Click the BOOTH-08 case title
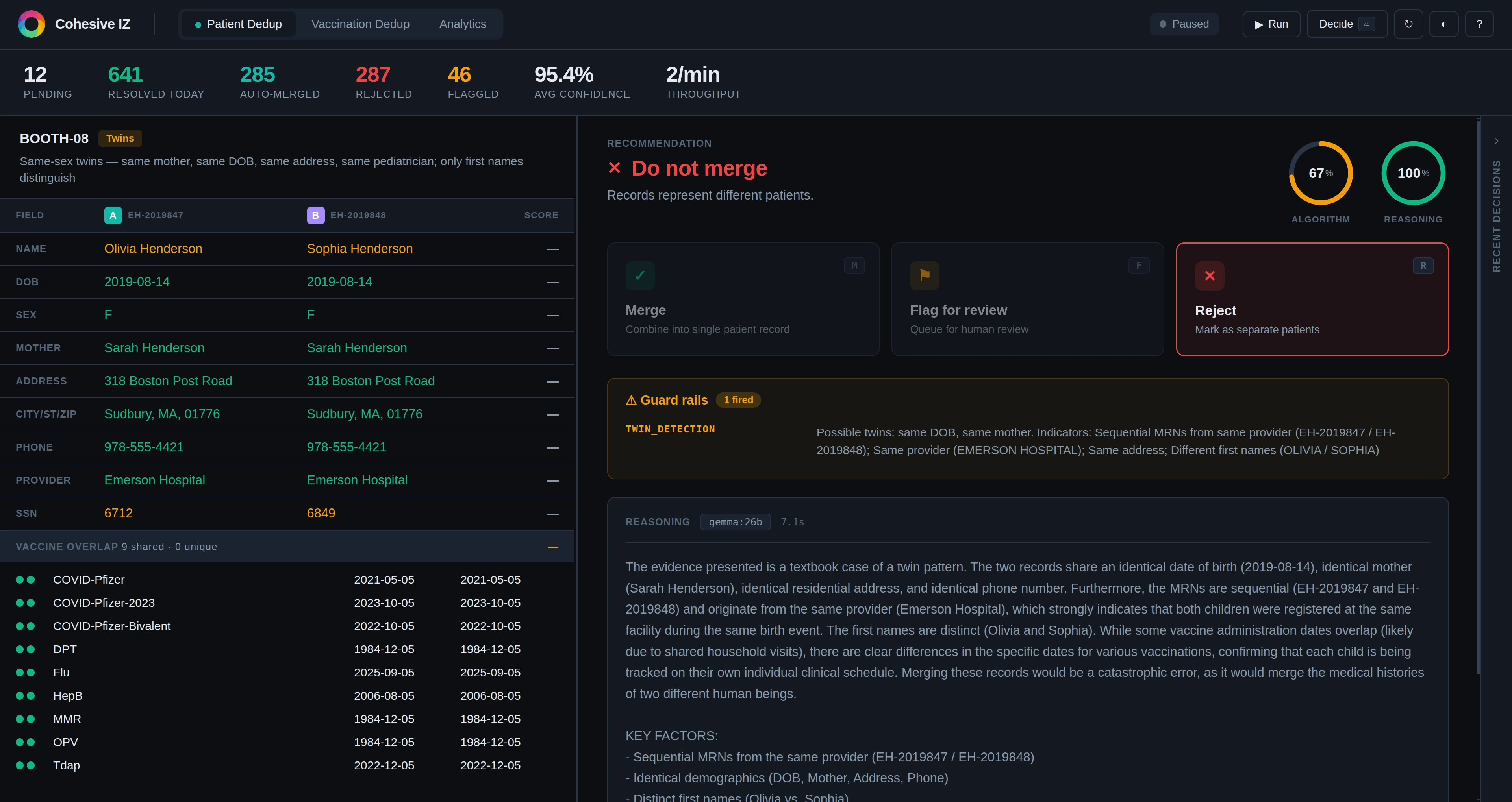Viewport: 1512px width, 802px height. pos(54,139)
